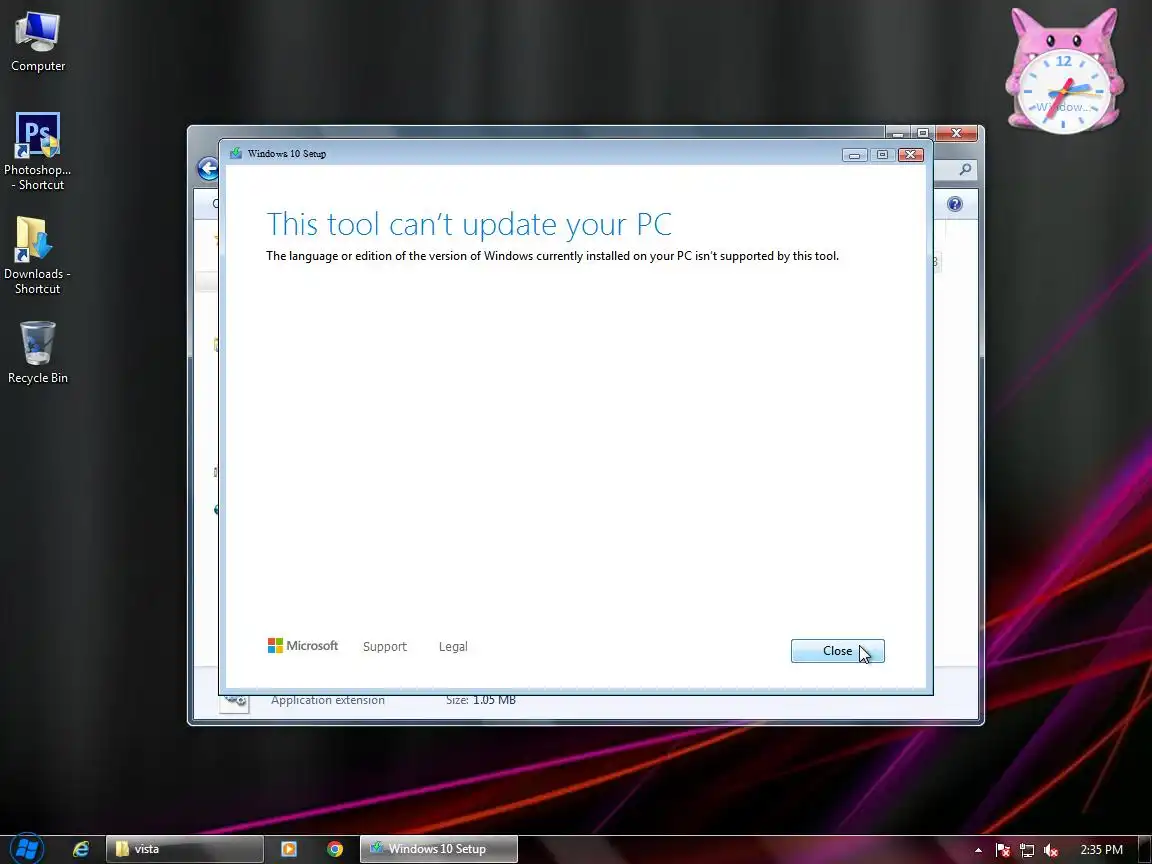Viewport: 1152px width, 864px height.
Task: Maximize the background Explorer window
Action: (923, 133)
